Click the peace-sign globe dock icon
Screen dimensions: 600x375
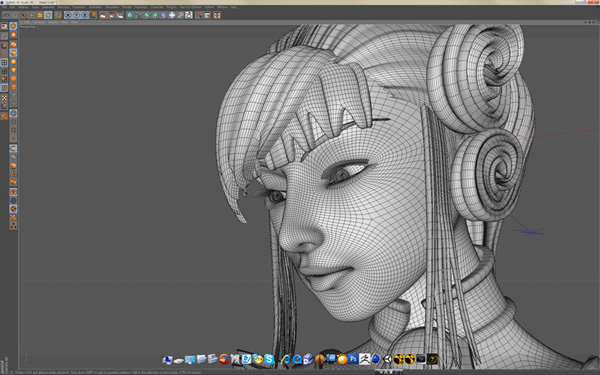[320, 359]
